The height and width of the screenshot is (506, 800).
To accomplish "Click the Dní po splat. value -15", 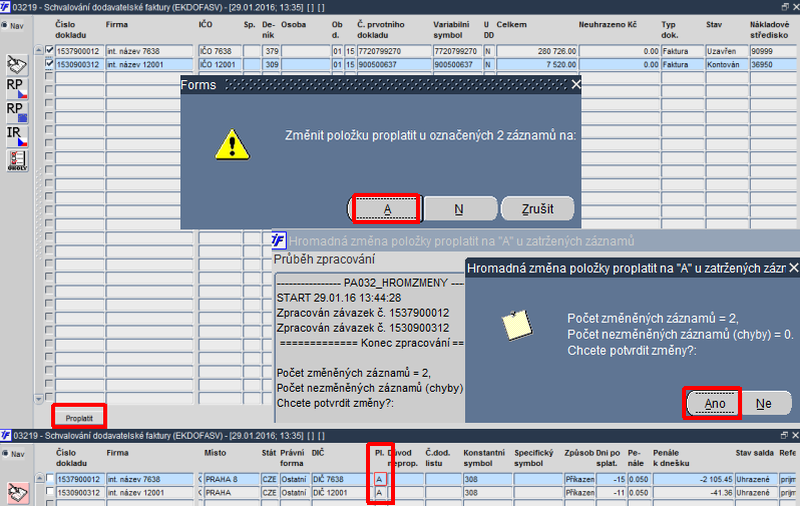I will pos(611,479).
